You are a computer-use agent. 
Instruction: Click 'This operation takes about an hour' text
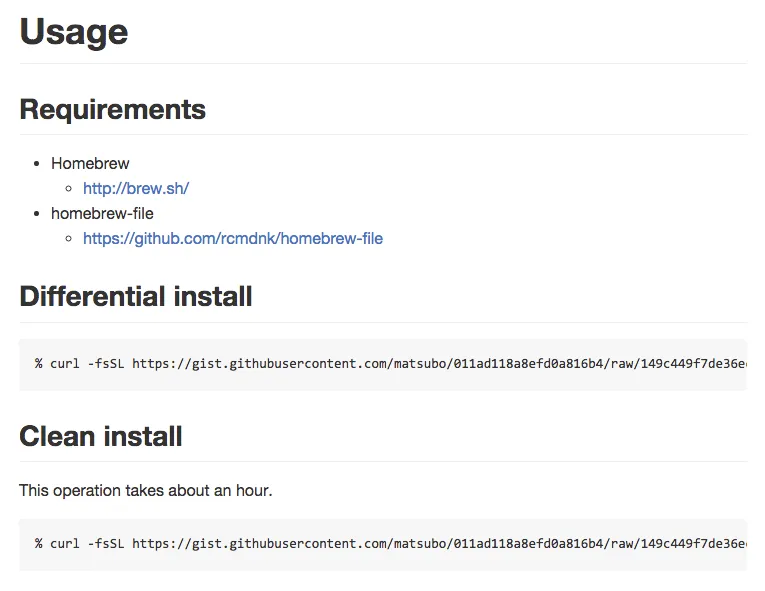pos(146,490)
